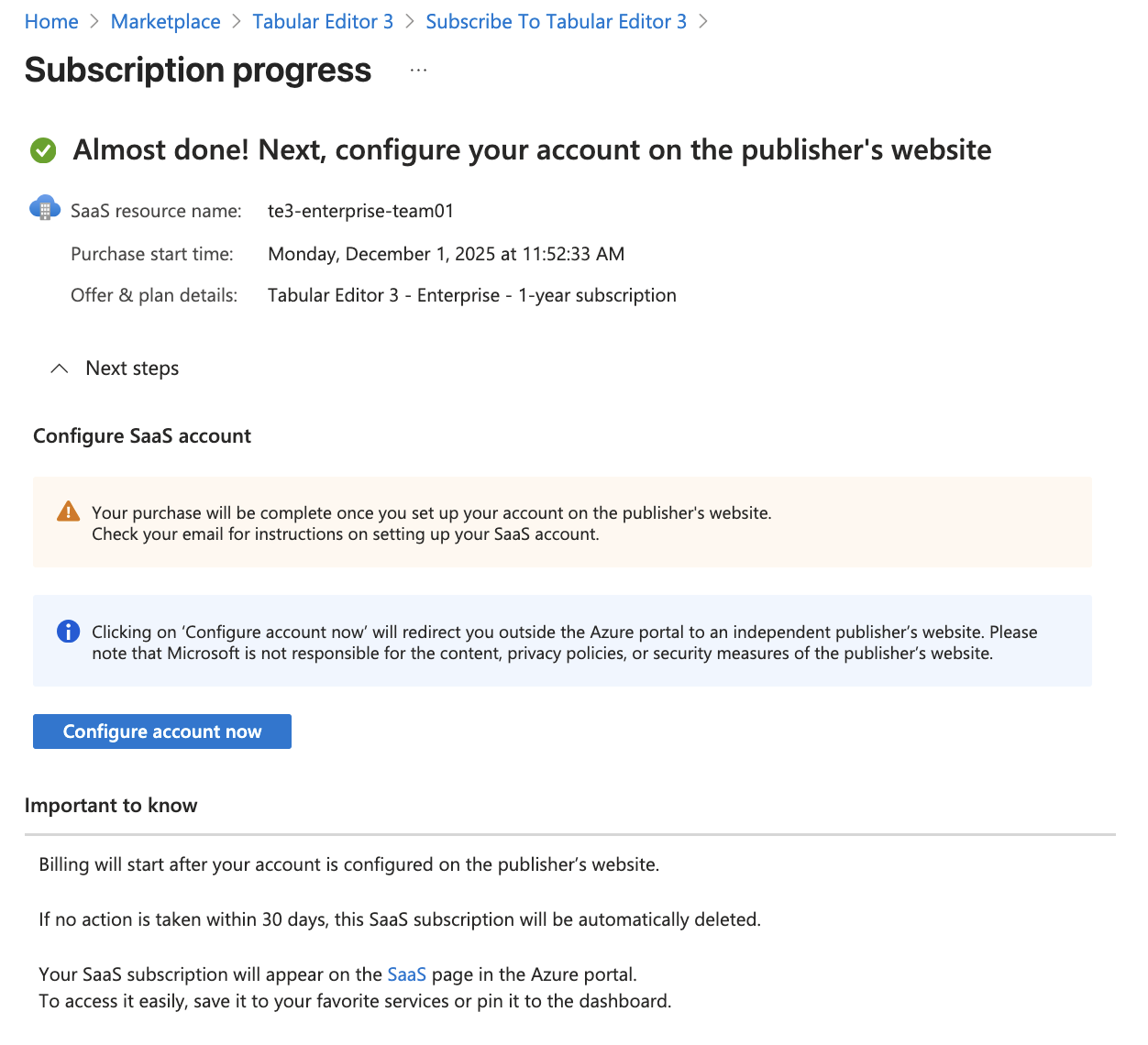The image size is (1148, 1045).
Task: Collapse the Next steps section
Action: coord(59,368)
